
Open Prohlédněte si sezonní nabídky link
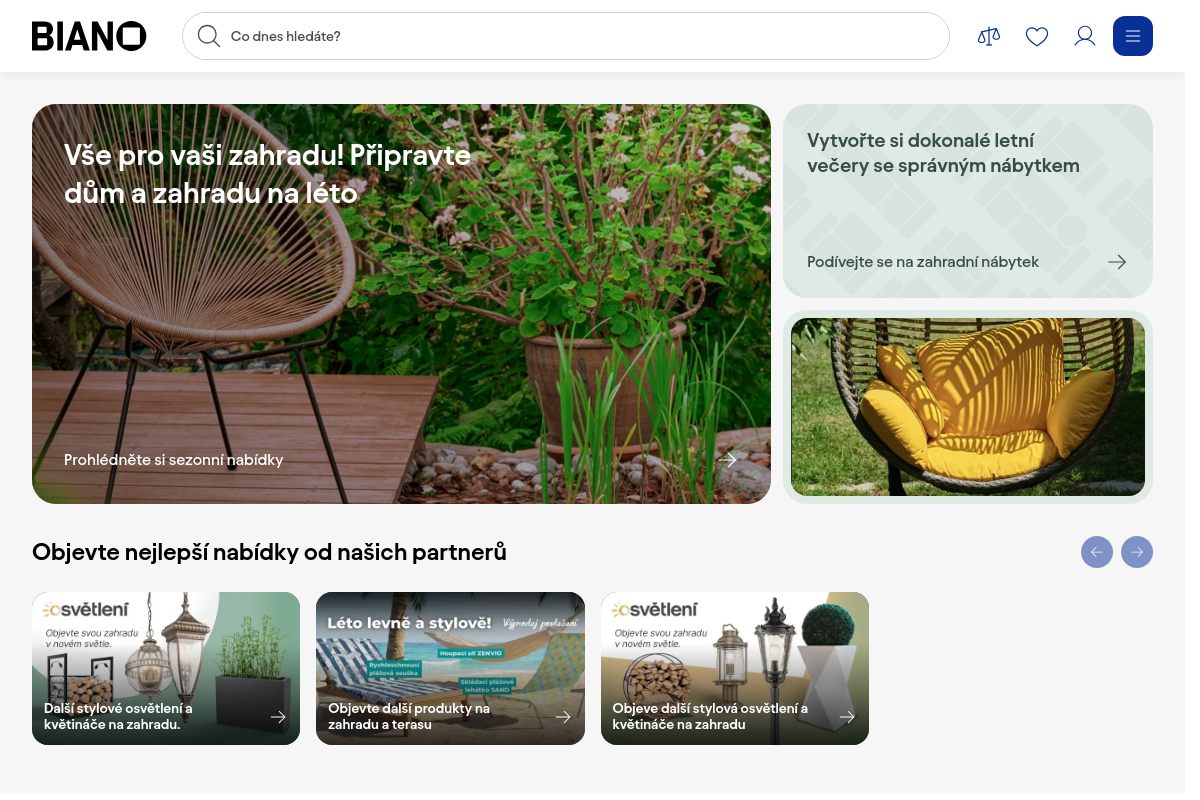point(174,460)
